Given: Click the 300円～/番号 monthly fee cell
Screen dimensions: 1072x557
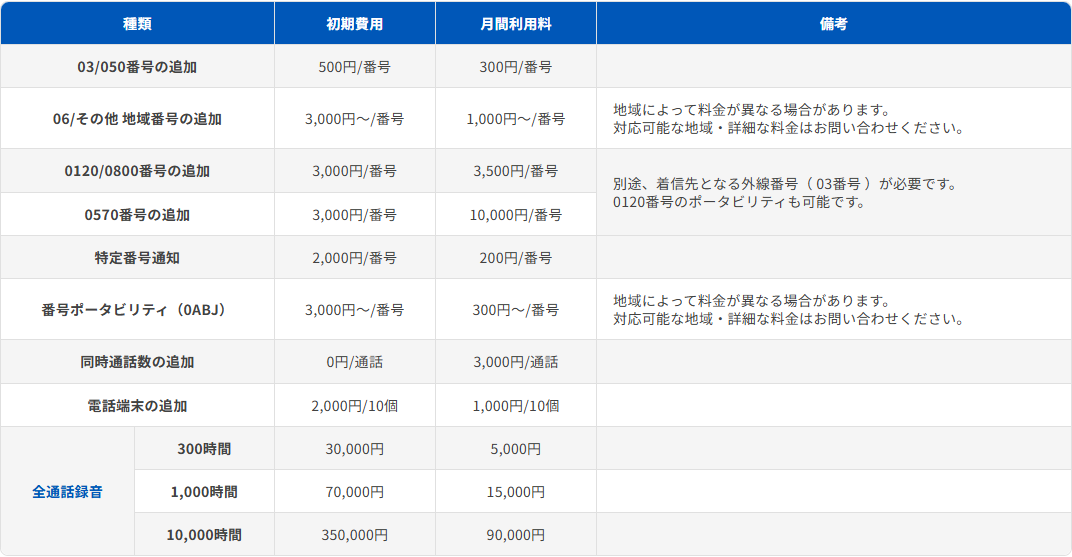Looking at the screenshot, I should (515, 310).
